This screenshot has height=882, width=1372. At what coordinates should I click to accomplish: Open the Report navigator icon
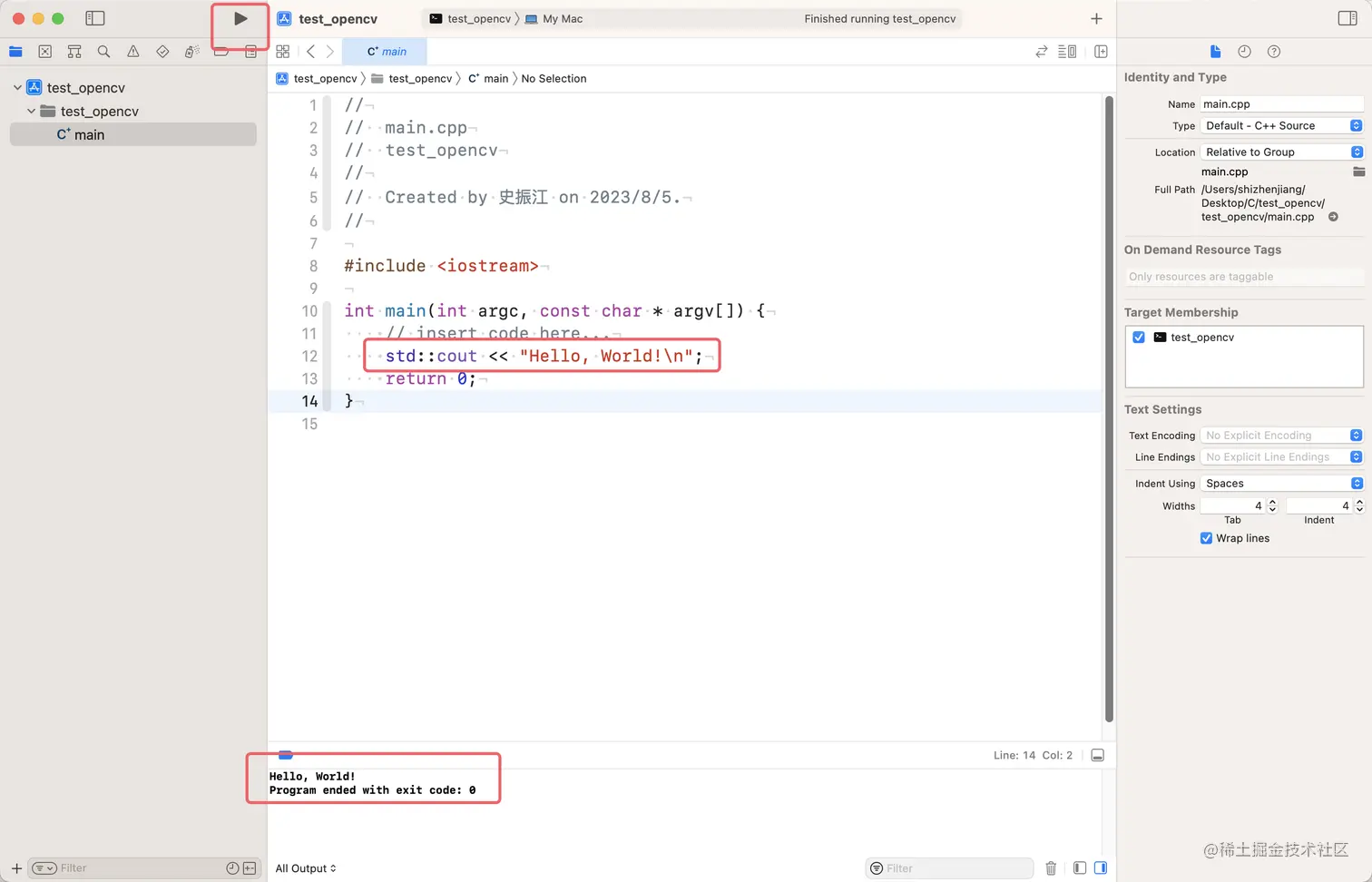click(250, 52)
